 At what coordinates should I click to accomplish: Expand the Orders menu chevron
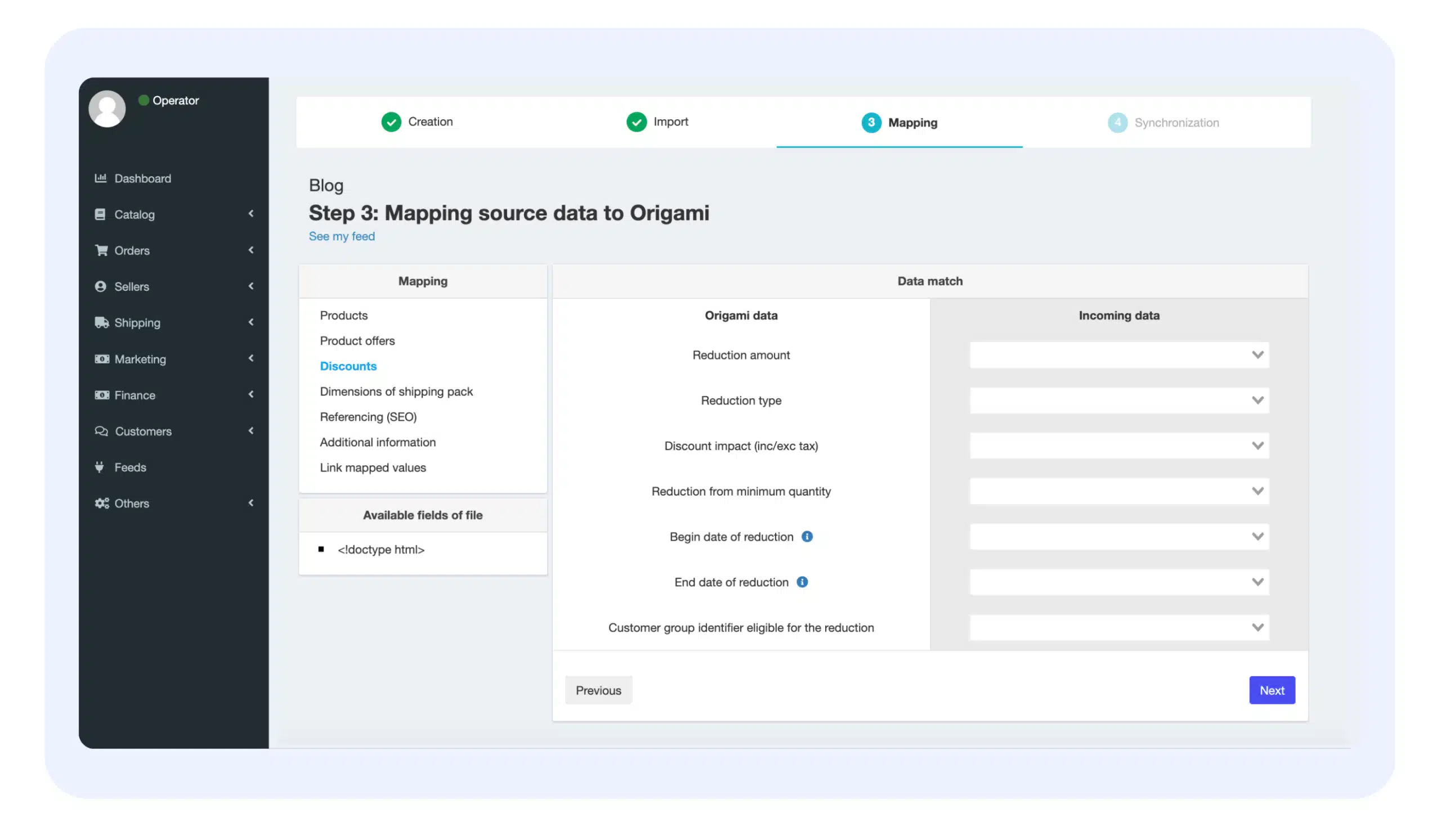[250, 250]
